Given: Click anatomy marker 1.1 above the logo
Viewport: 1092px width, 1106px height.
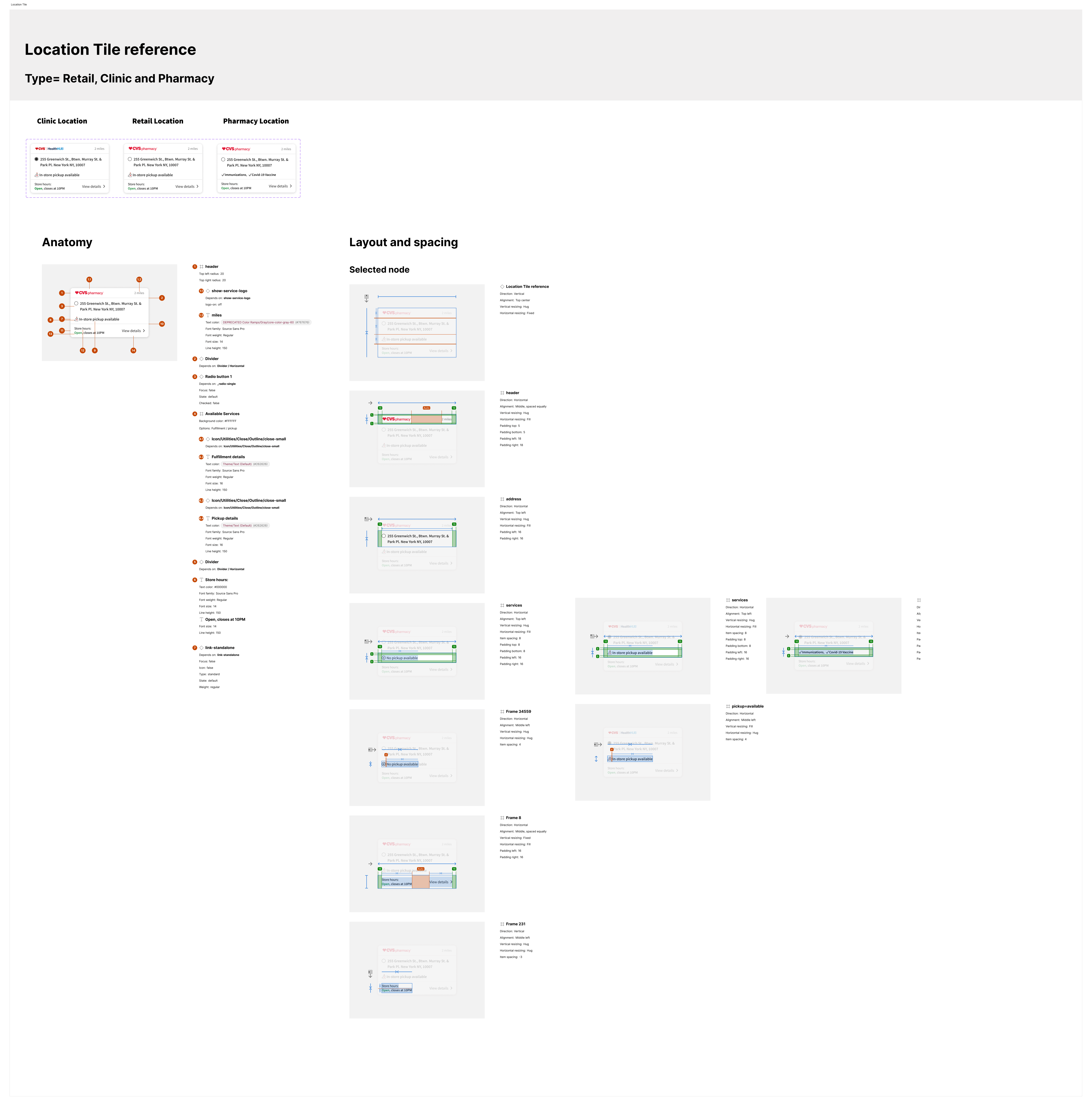Looking at the screenshot, I should [89, 279].
